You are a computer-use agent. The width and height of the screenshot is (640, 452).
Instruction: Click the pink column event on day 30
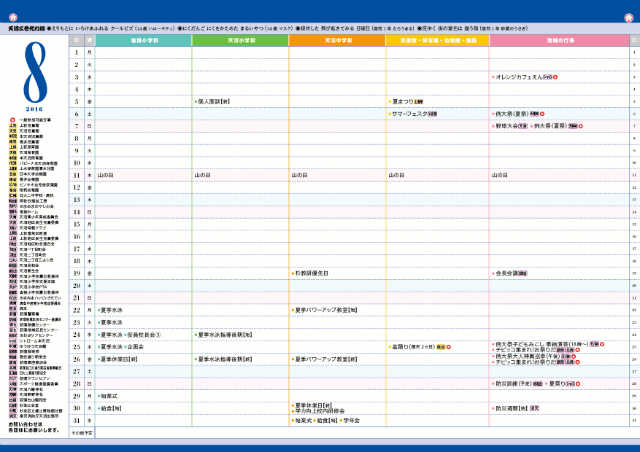(516, 408)
